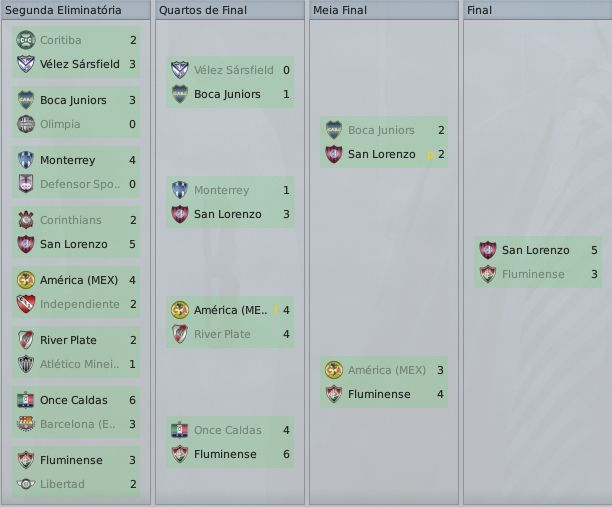Click the Olimpia club crest
The width and height of the screenshot is (612, 507).
click(26, 124)
